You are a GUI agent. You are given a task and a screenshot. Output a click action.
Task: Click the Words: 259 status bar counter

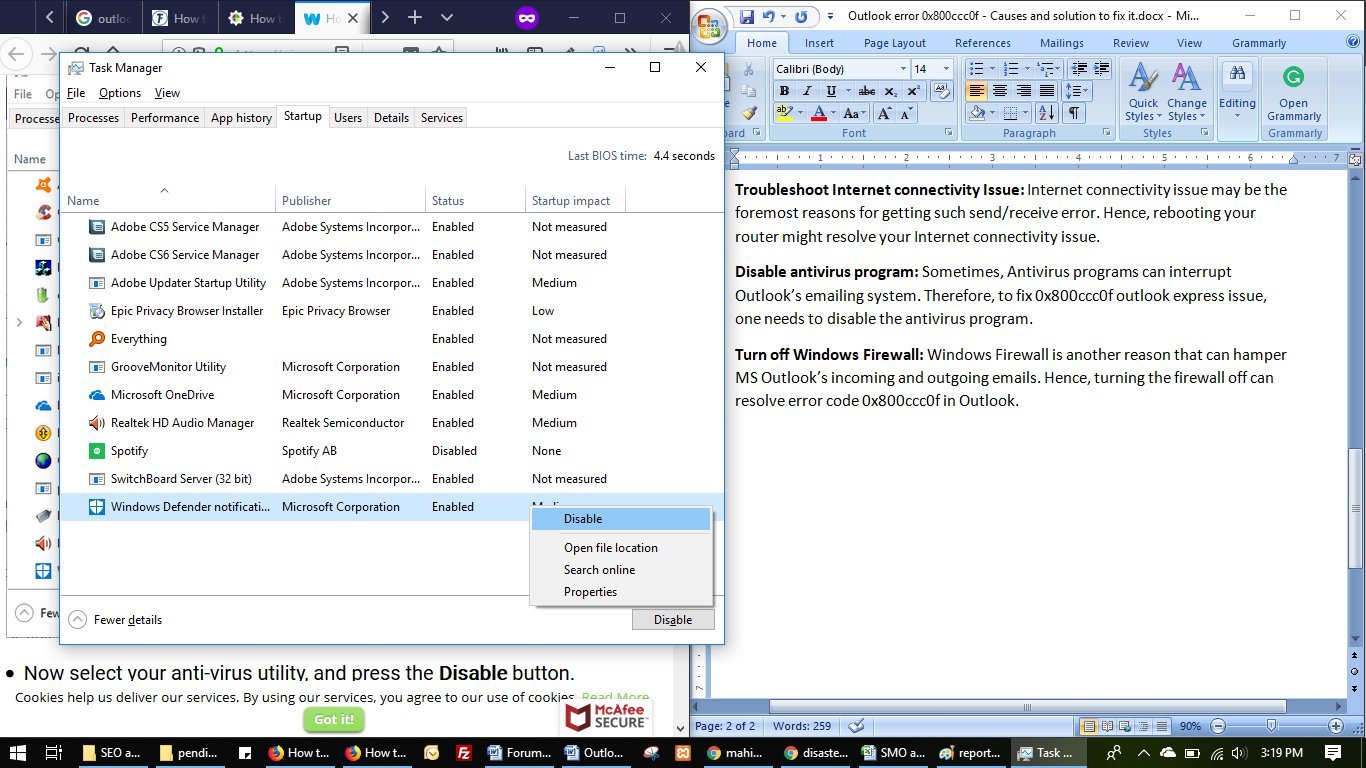[x=801, y=726]
